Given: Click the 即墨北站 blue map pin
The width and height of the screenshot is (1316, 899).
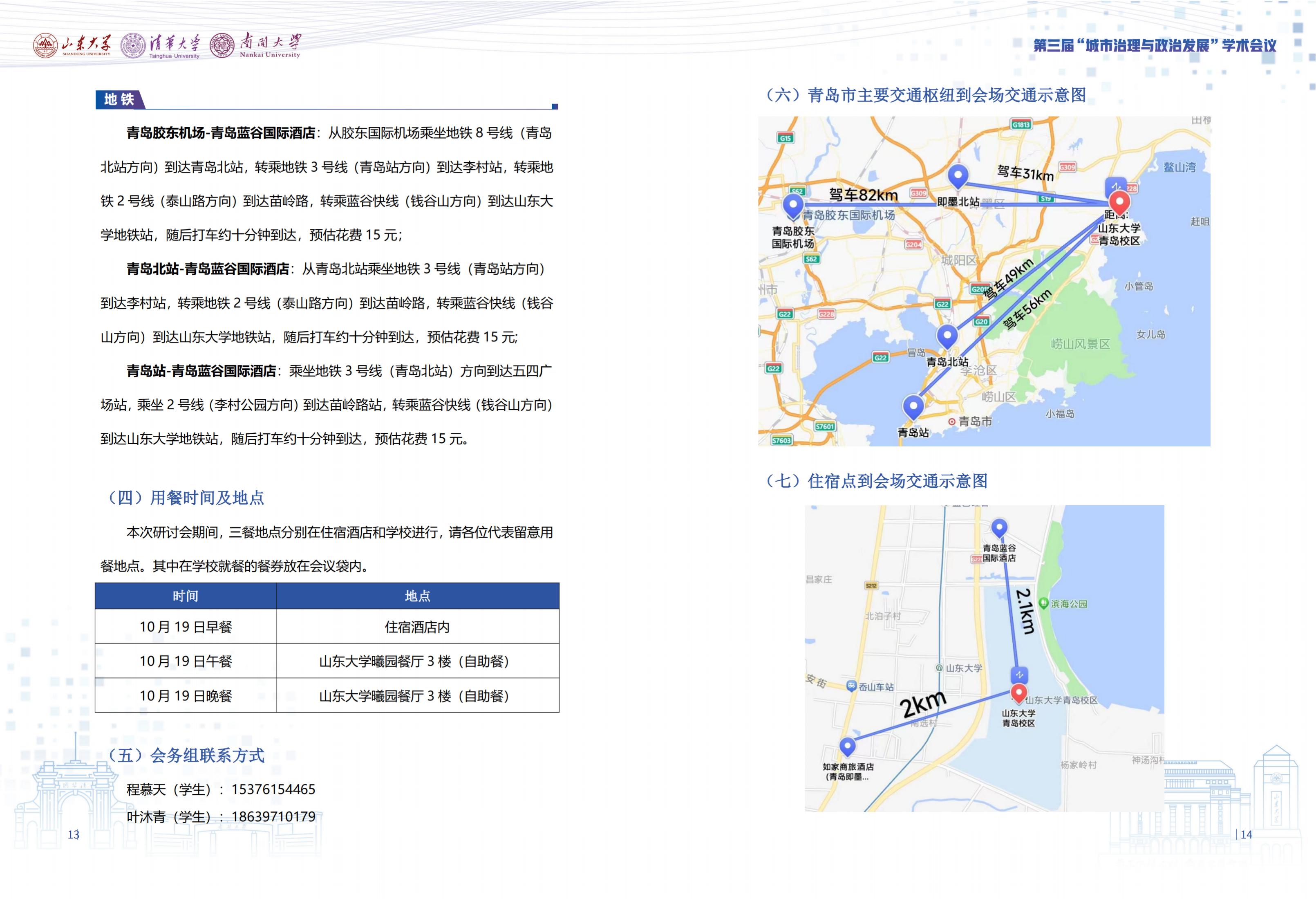Looking at the screenshot, I should (x=958, y=175).
